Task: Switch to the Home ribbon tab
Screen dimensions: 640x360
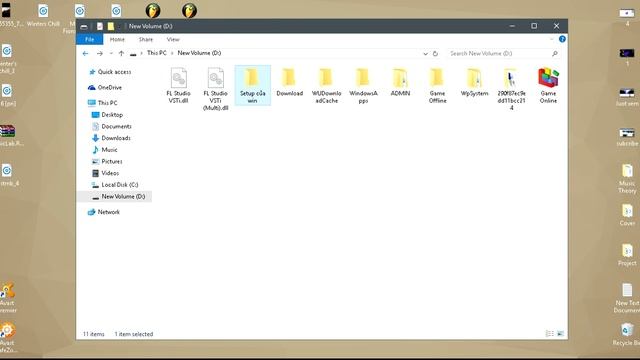Action: point(117,39)
